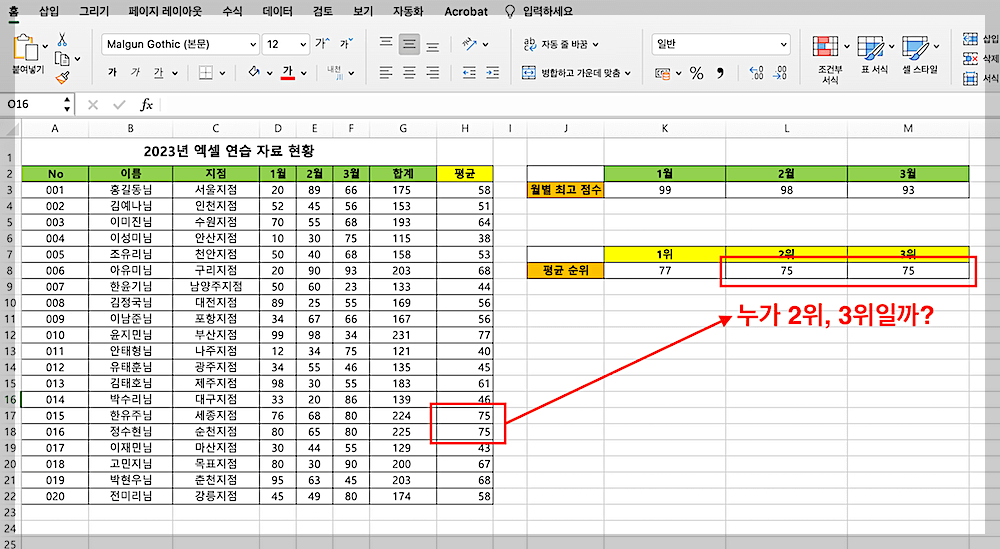Screen dimensions: 1000x549
Task: Click the Copy icon
Action: pyautogui.click(x=62, y=59)
